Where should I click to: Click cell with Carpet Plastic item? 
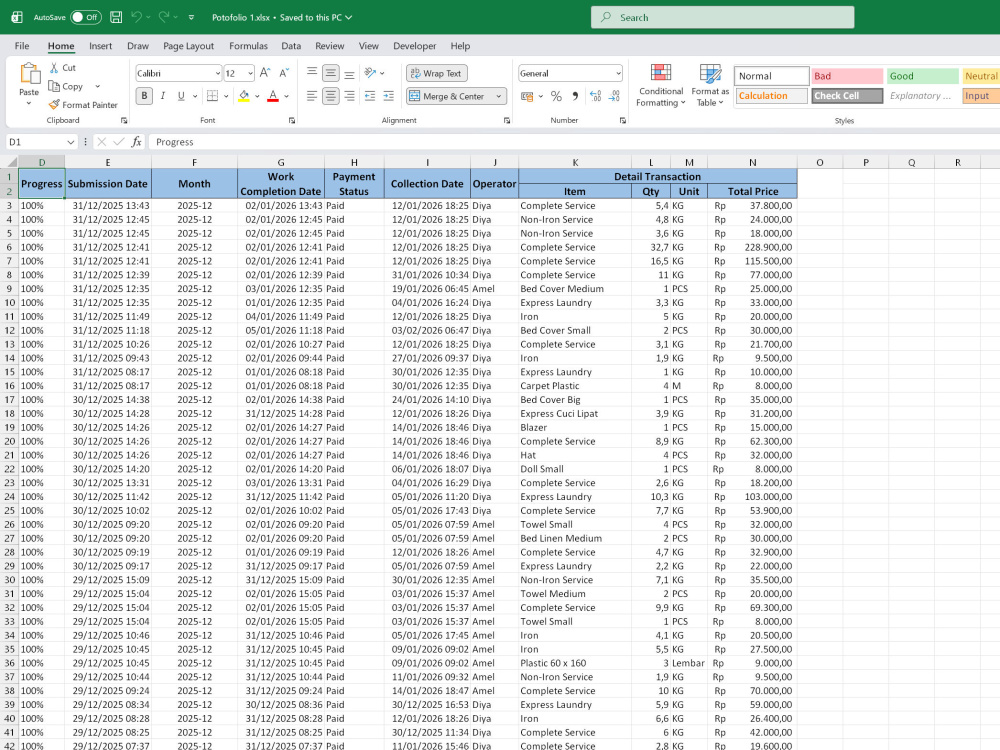point(575,386)
